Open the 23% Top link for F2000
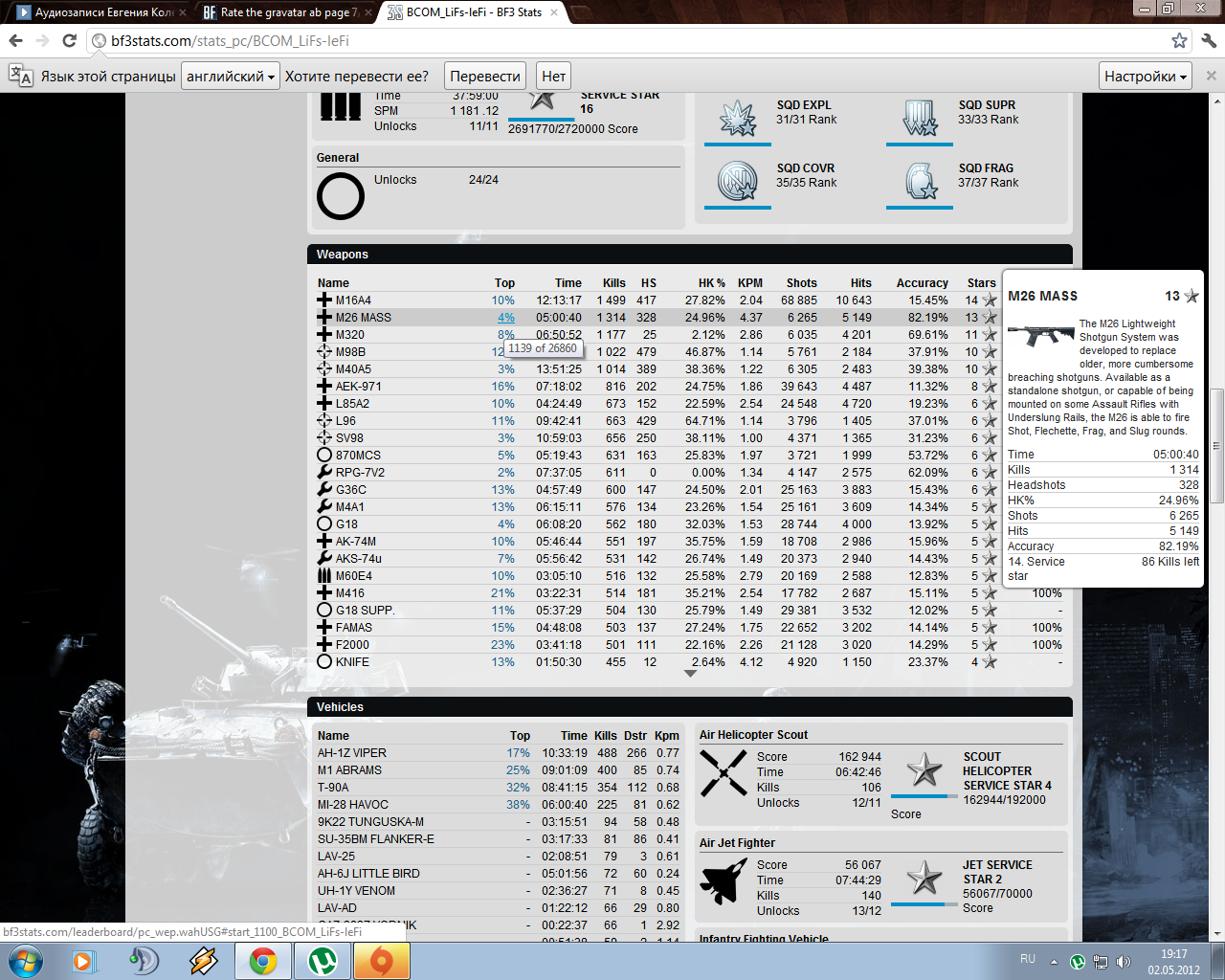 tap(503, 645)
